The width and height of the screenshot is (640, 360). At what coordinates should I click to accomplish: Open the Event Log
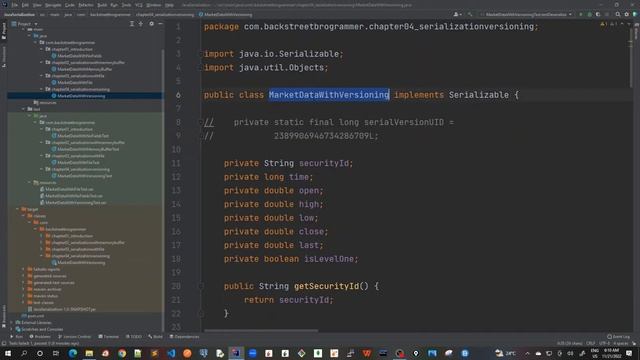pos(618,337)
